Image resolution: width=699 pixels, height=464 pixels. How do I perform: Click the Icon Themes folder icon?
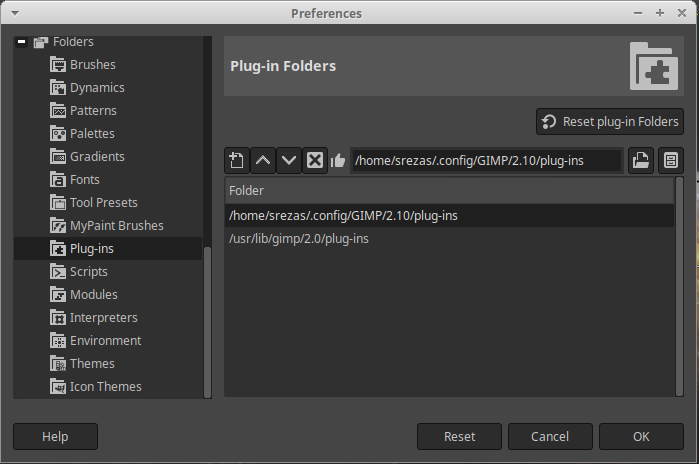coord(58,386)
